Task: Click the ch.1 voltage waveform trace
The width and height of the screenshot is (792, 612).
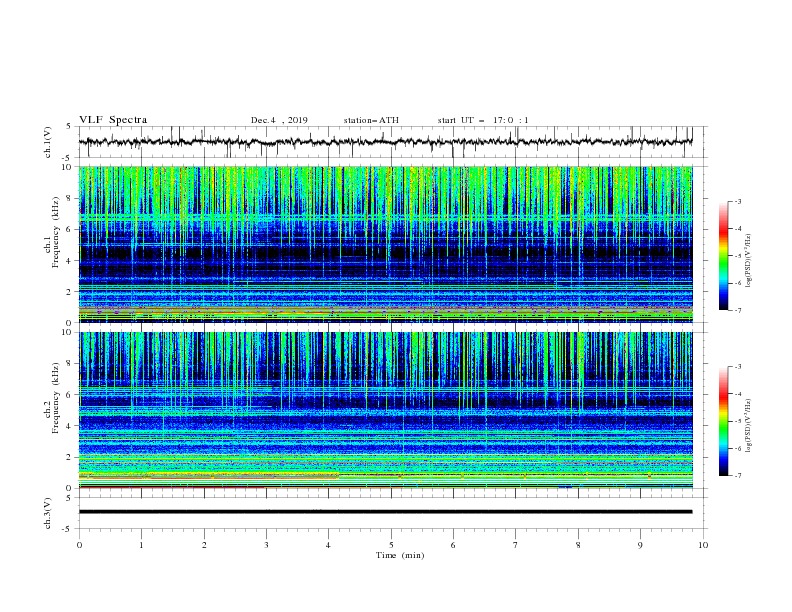Action: [x=386, y=142]
